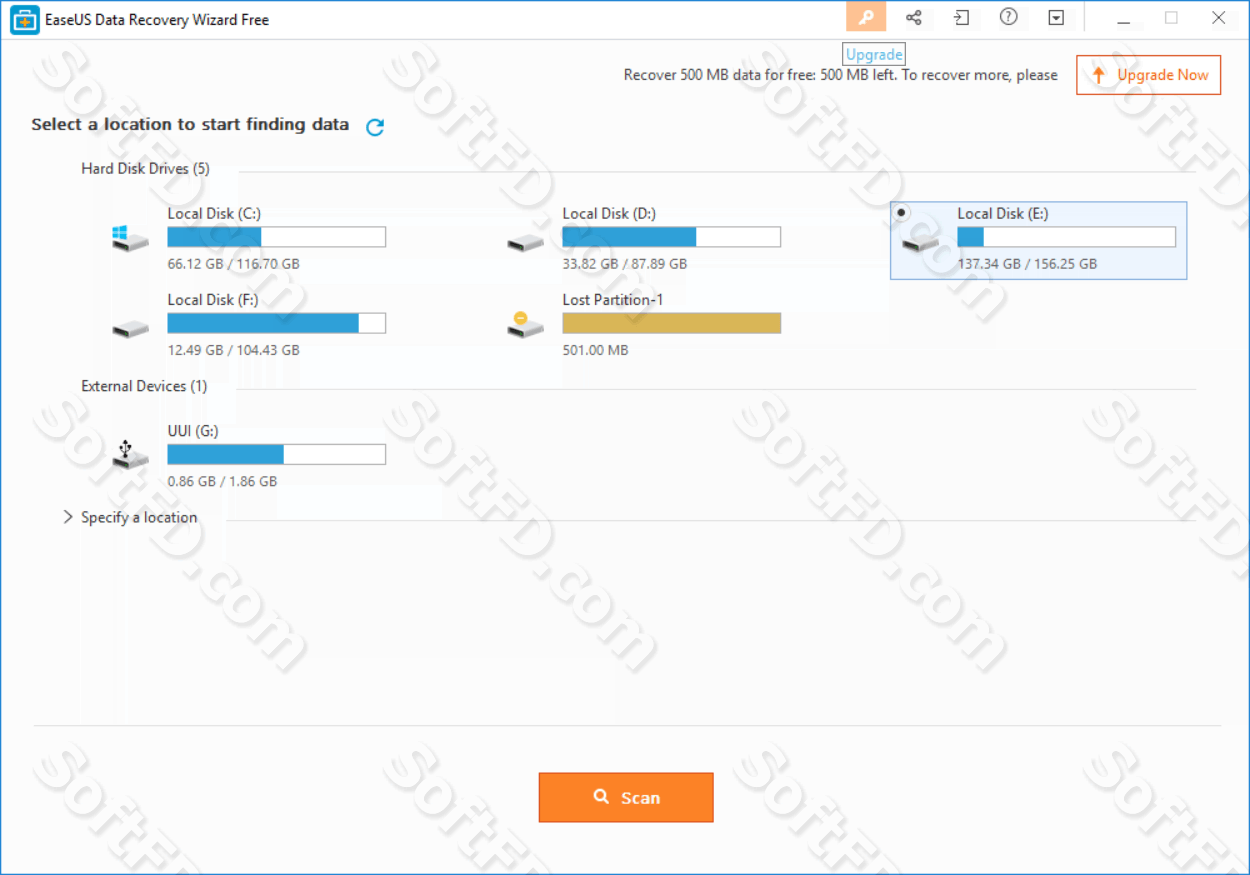Click the "Upgrade" tooltip label

874,54
